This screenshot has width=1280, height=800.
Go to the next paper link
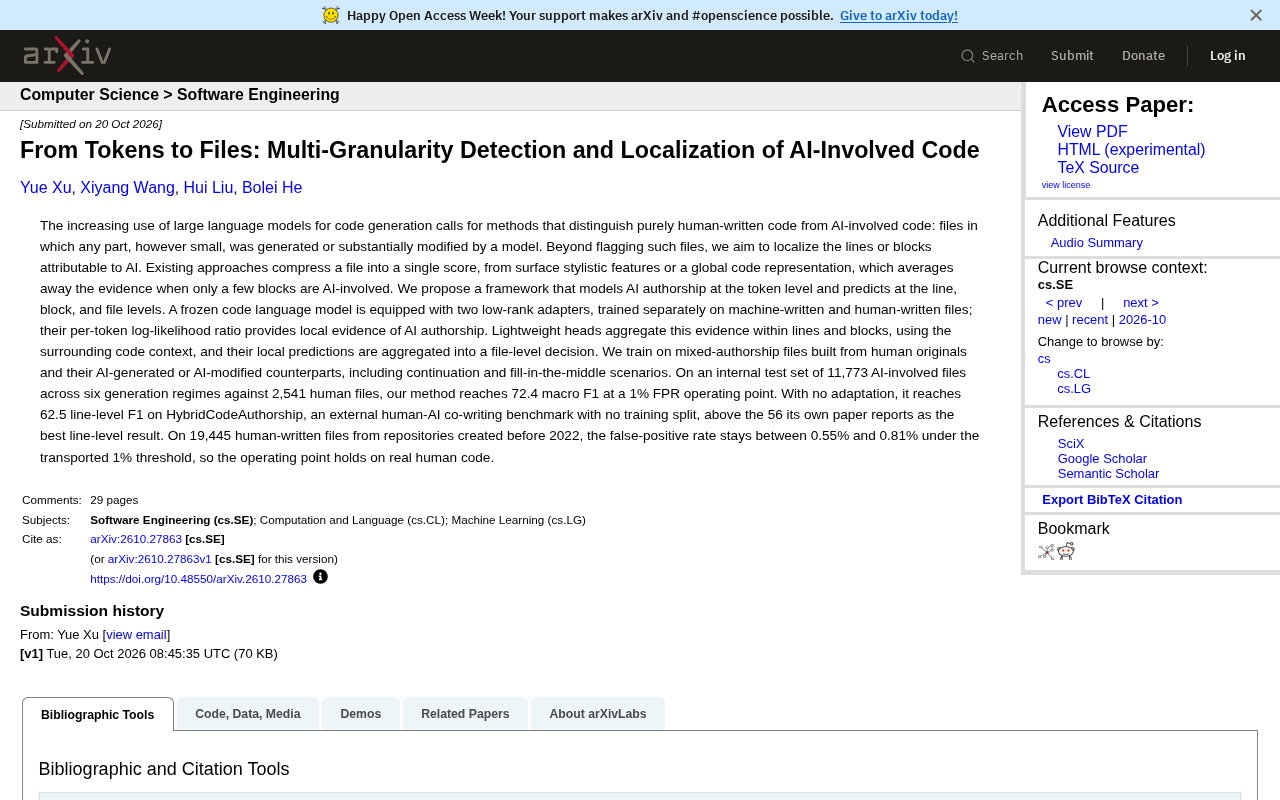(1141, 303)
